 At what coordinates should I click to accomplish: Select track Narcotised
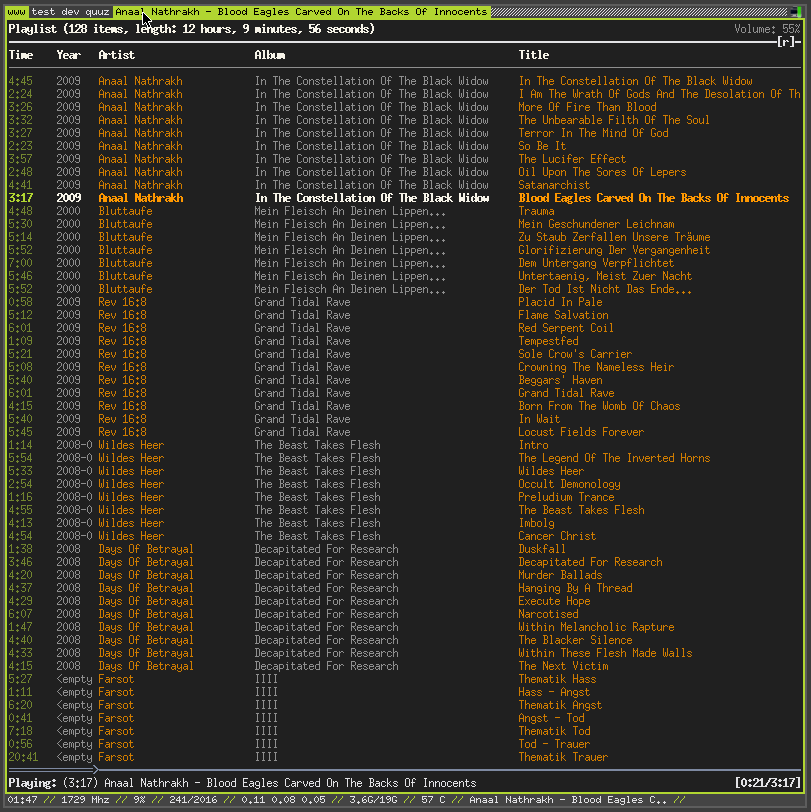tap(548, 614)
